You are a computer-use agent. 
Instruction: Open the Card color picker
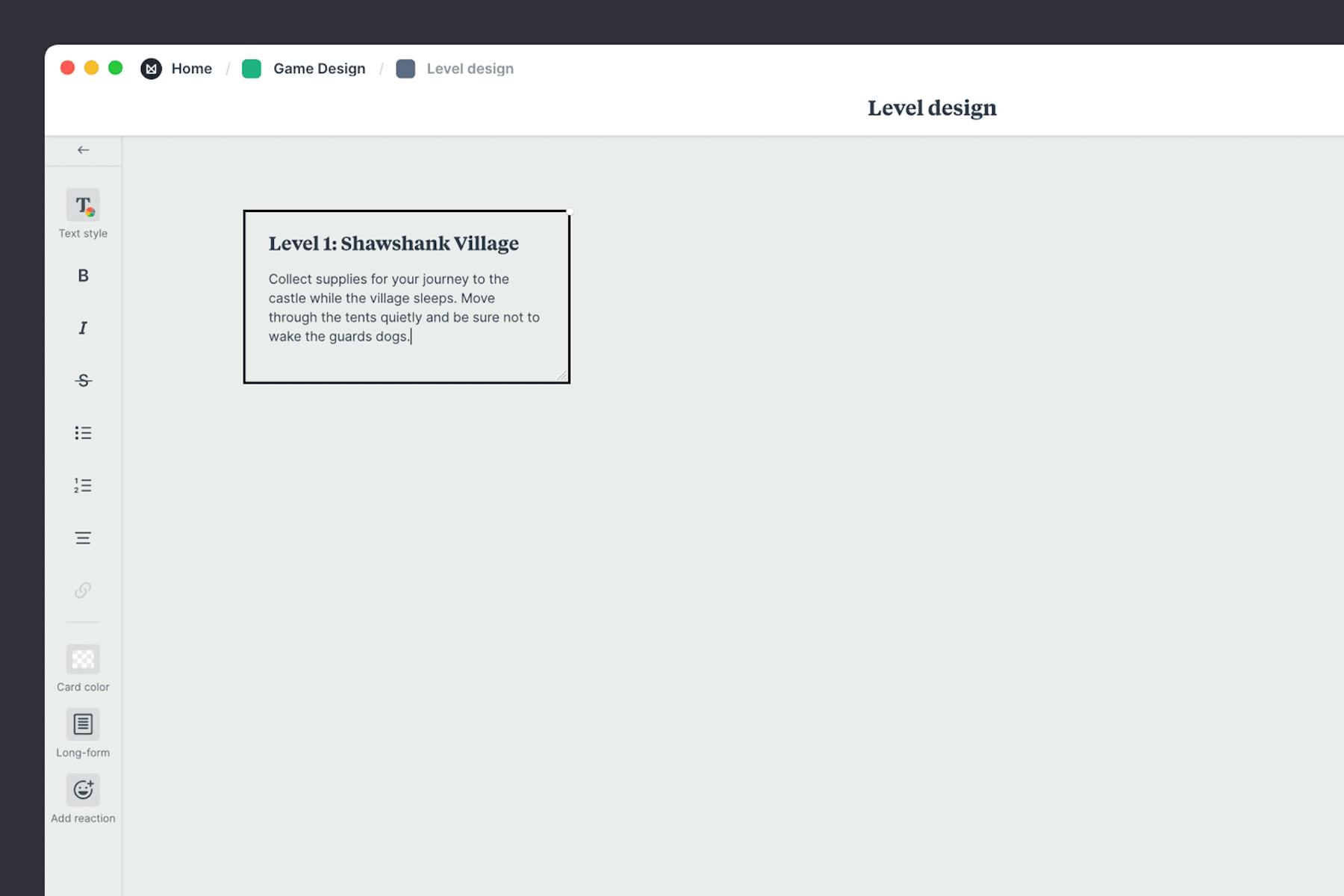coord(83,659)
